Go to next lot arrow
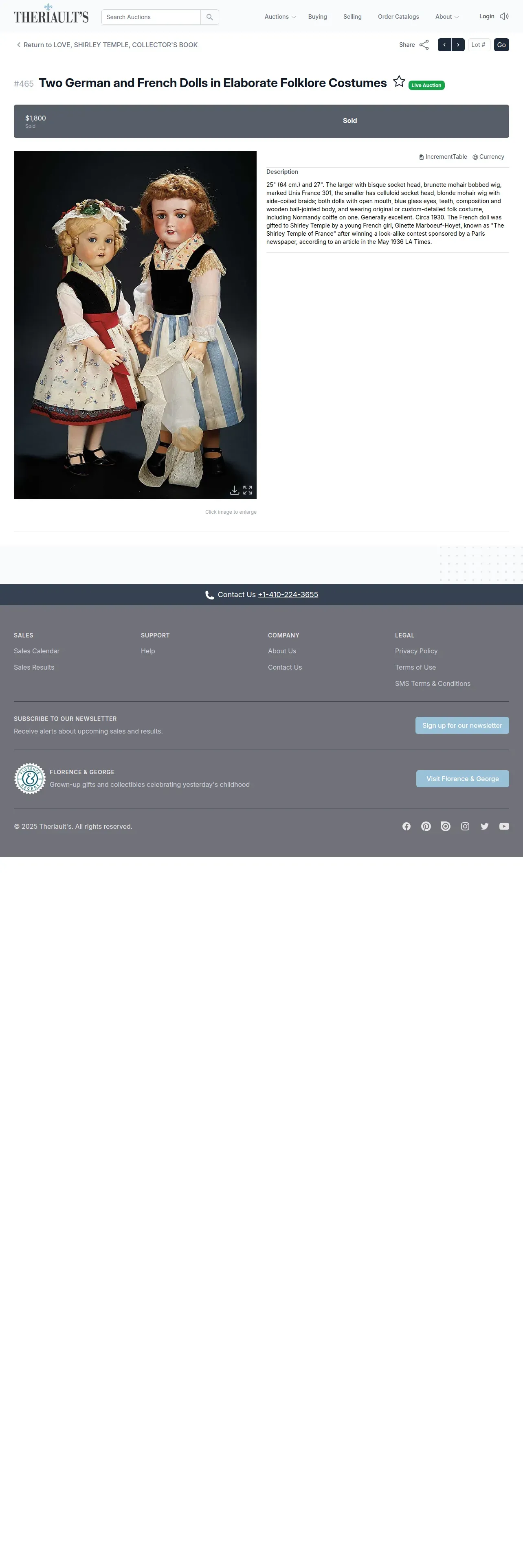This screenshot has width=523, height=1568. [458, 45]
